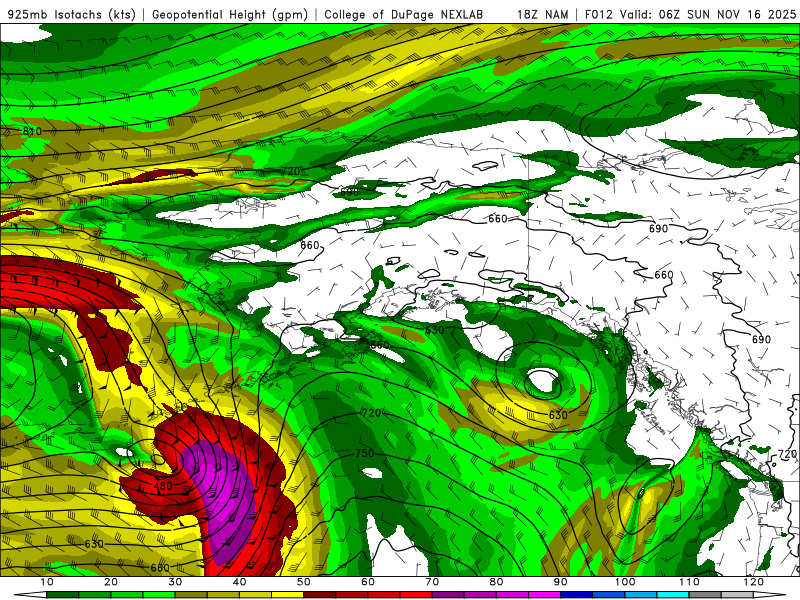
Task: Click the 60 kt value on the color scale
Action: tap(368, 582)
